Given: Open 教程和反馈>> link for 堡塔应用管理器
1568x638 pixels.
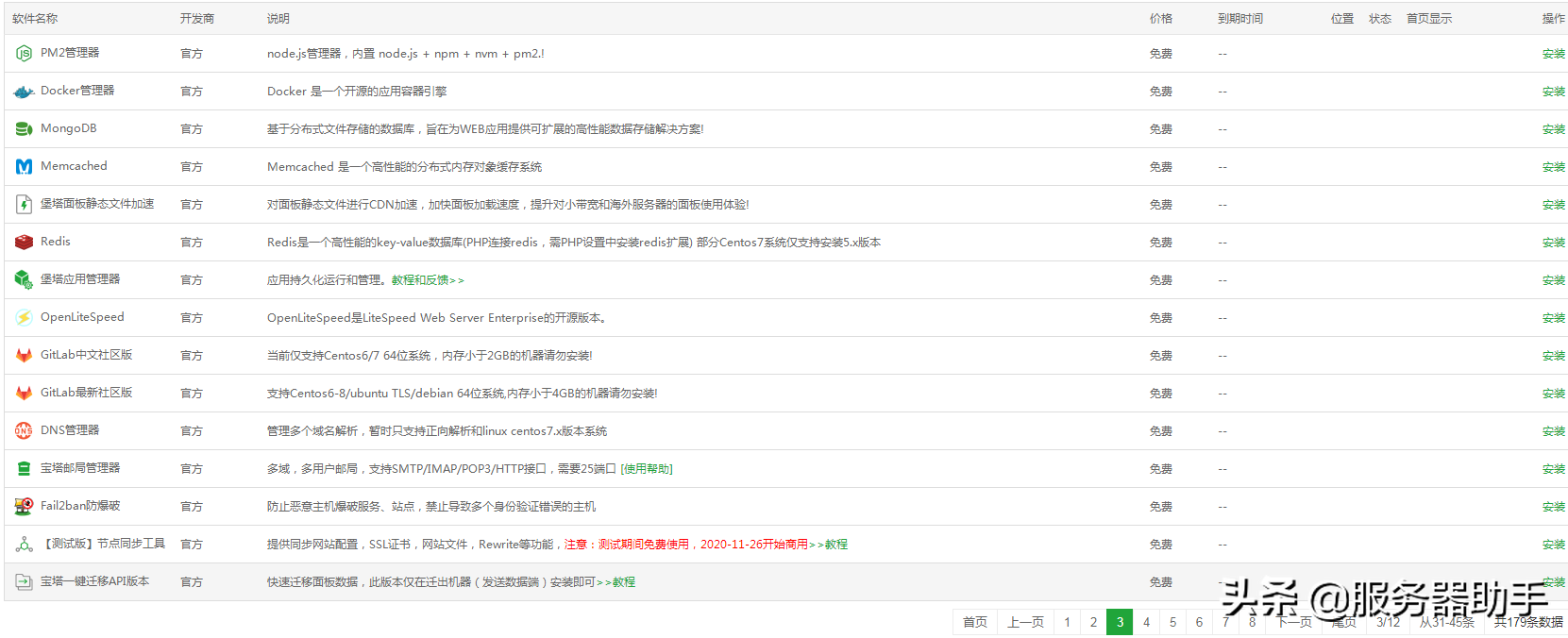Looking at the screenshot, I should coord(428,280).
